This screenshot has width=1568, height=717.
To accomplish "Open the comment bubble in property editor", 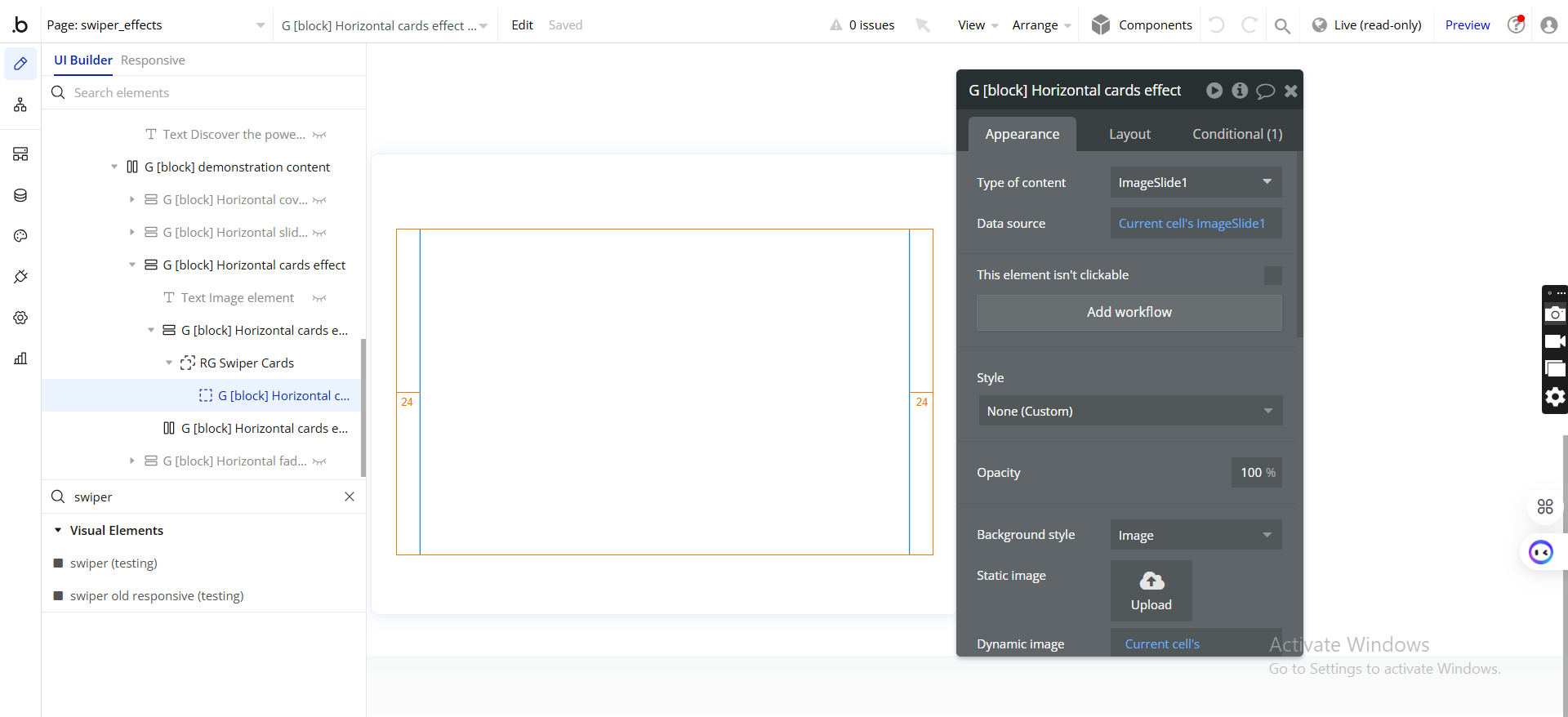I will [x=1265, y=91].
